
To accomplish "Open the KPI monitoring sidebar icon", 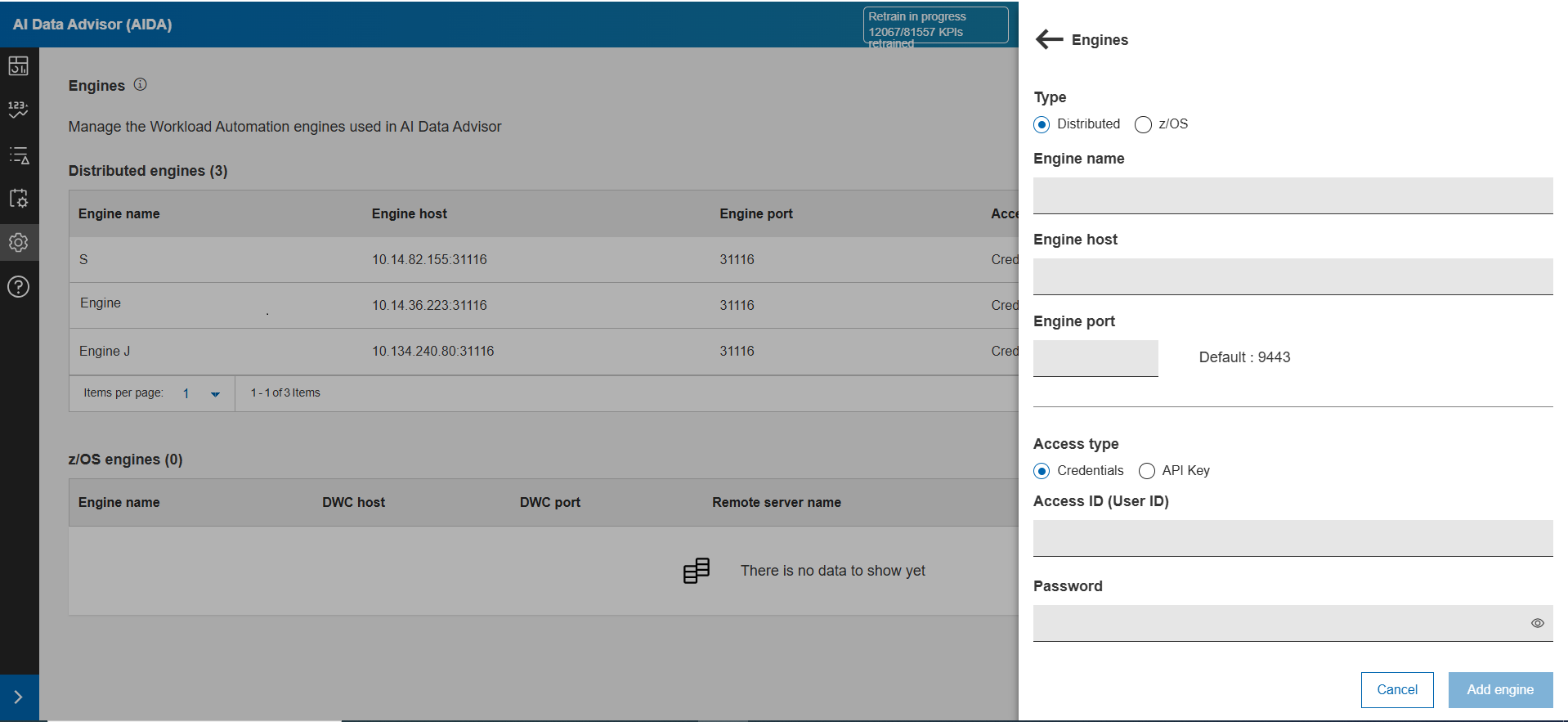I will (x=19, y=110).
